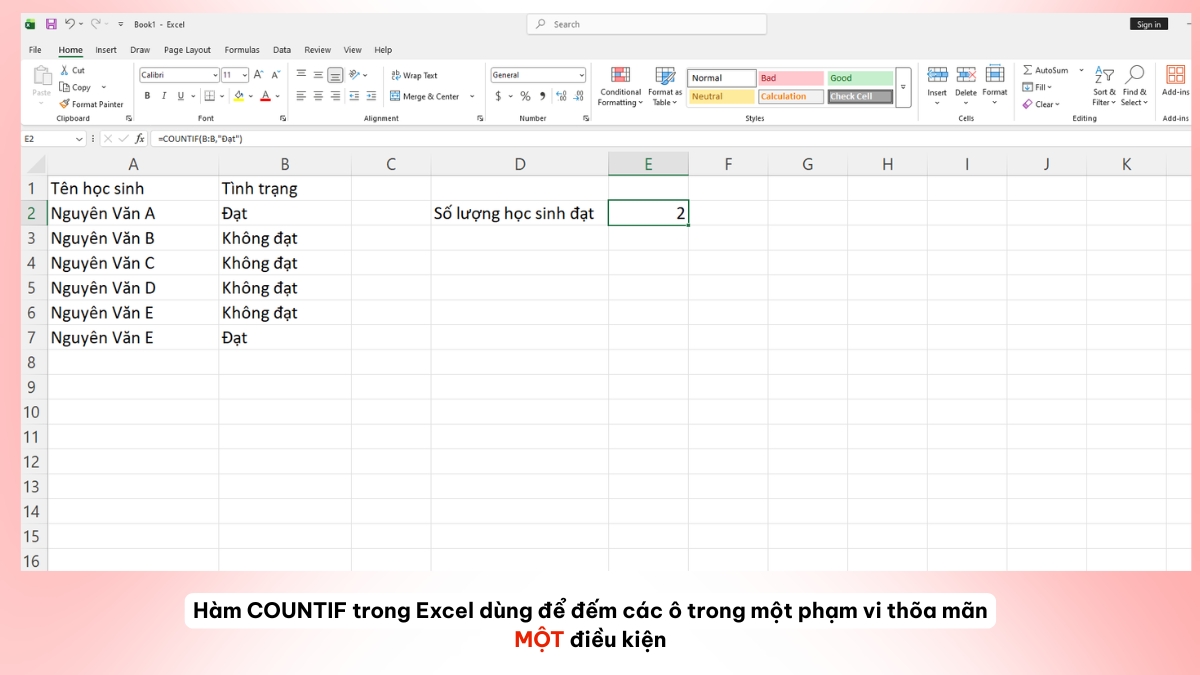Open the Data menu tab
Image resolution: width=1200 pixels, height=675 pixels.
(x=281, y=49)
